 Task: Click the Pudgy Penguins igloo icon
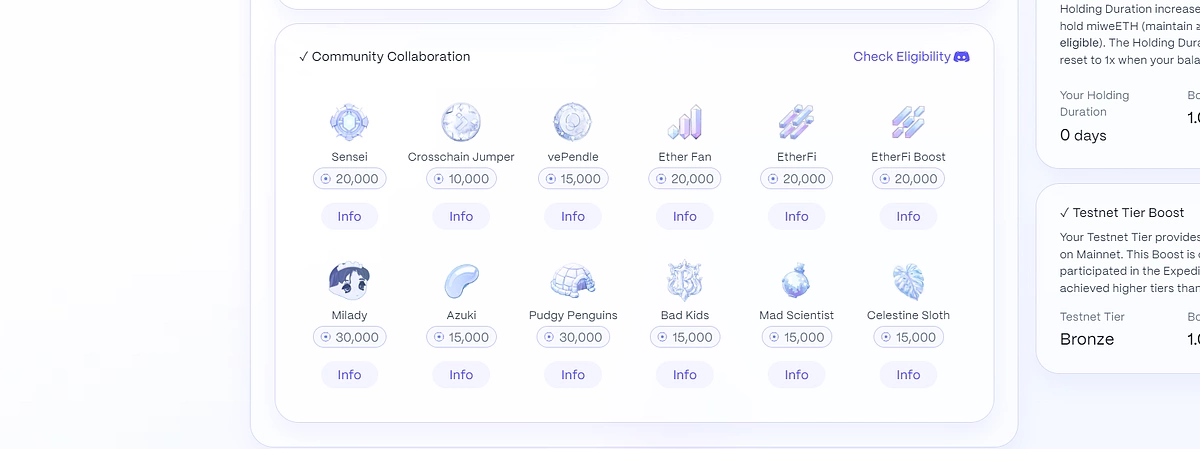pyautogui.click(x=573, y=281)
